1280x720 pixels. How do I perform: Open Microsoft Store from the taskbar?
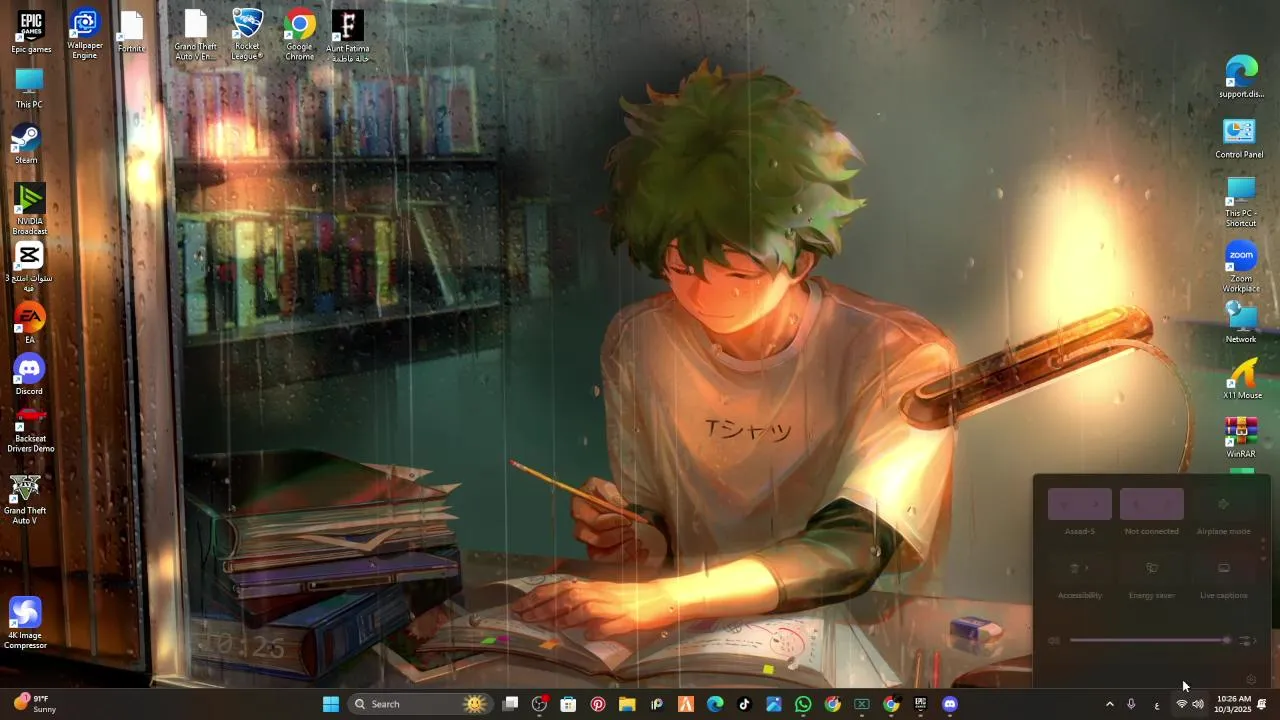(x=568, y=704)
